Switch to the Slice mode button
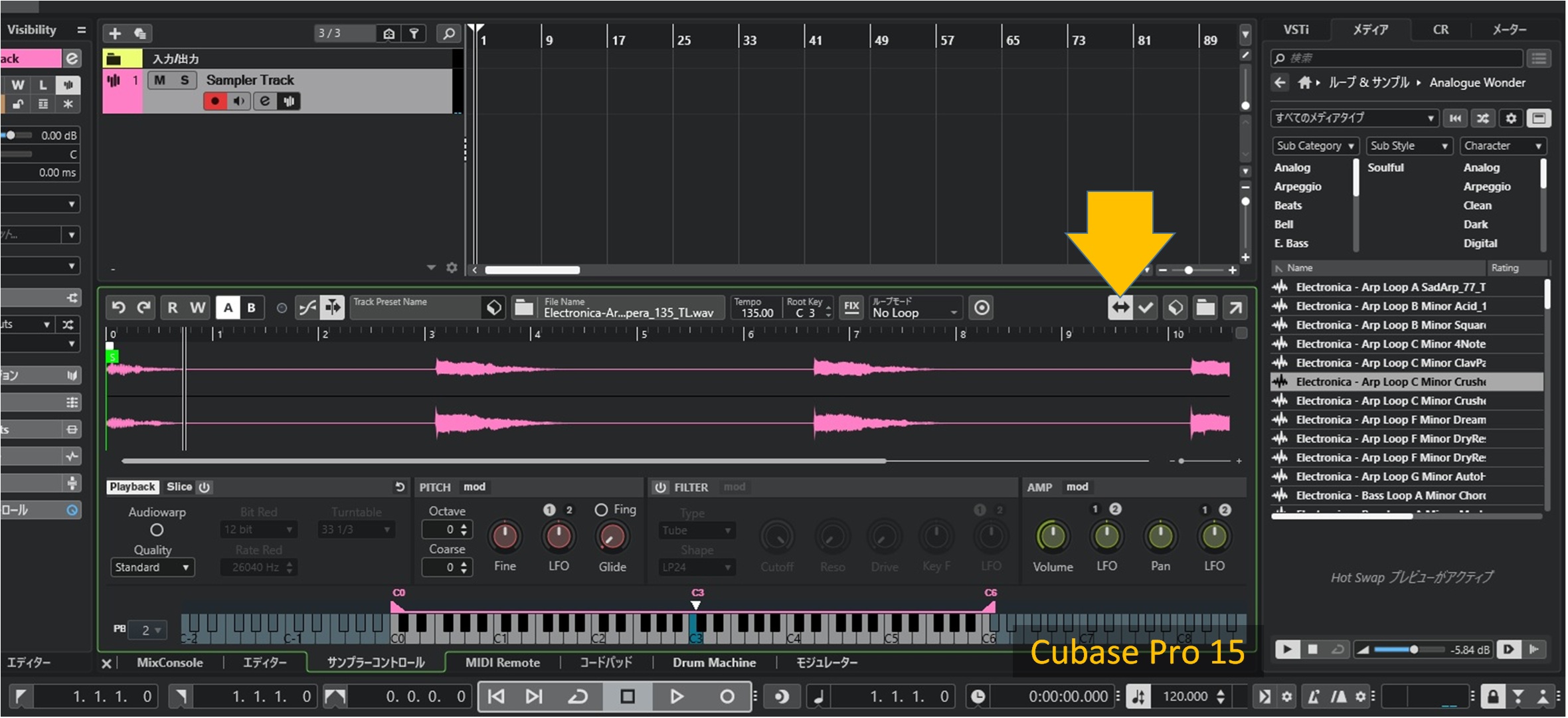The width and height of the screenshot is (1568, 718). pos(179,487)
